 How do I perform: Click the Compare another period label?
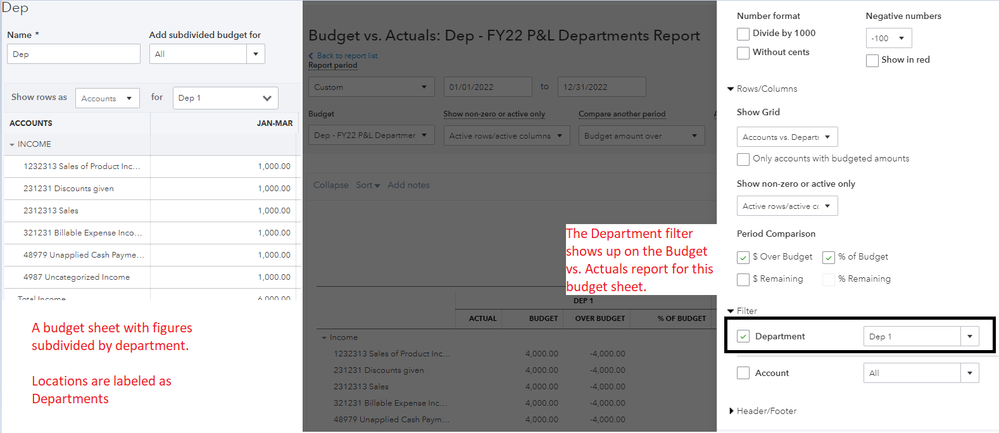tap(622, 114)
